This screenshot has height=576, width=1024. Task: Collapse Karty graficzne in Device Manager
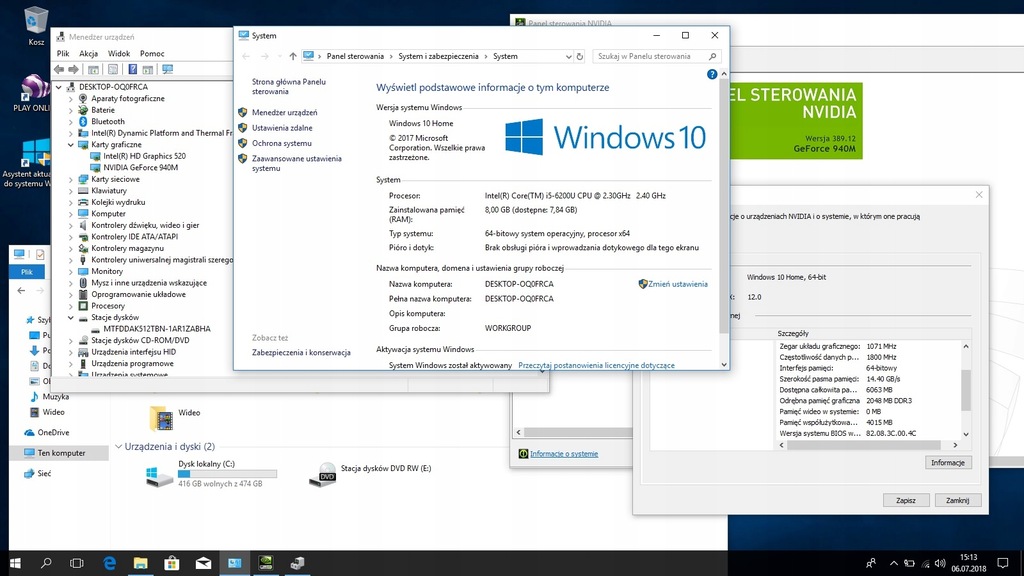point(71,145)
